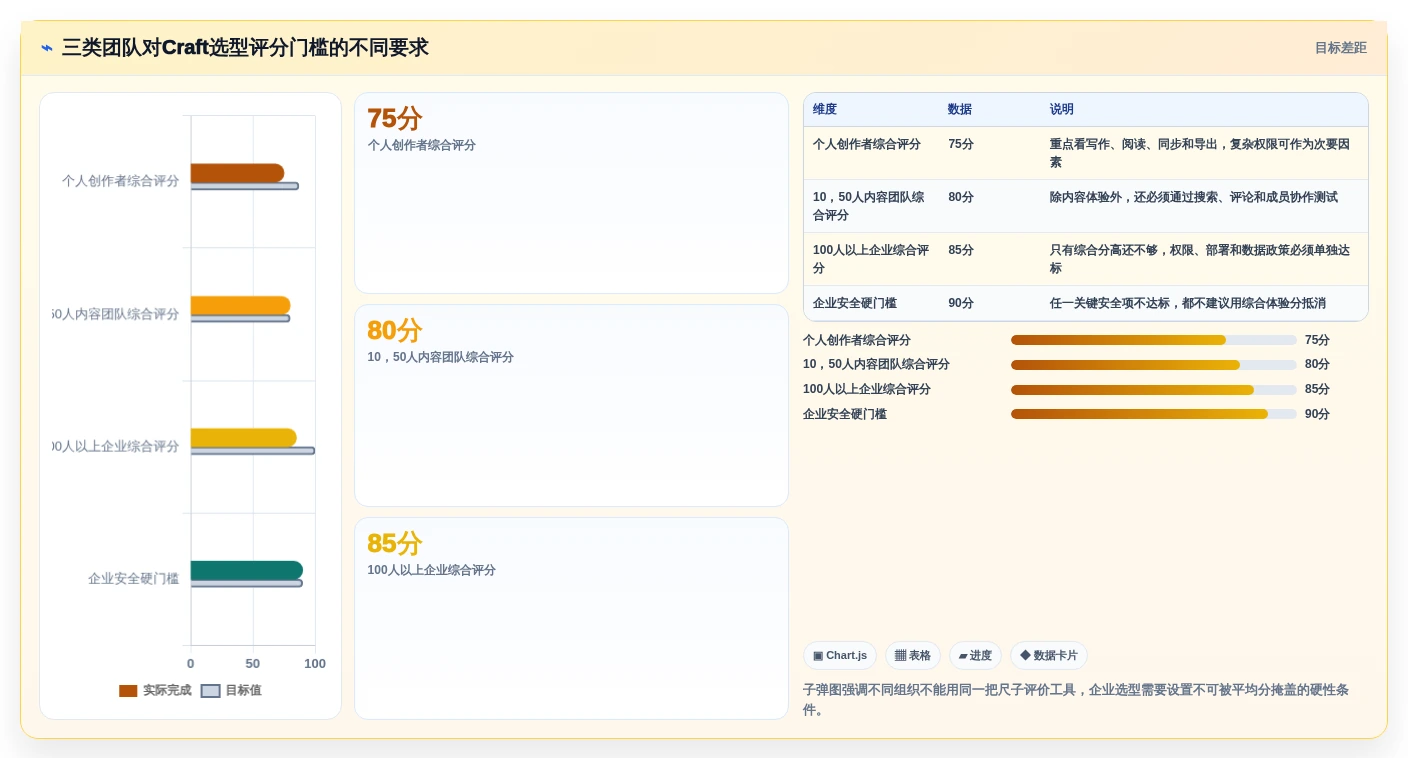Viewport: 1408px width, 758px height.
Task: Click the 企业安全硬门槛 progress bar
Action: point(1153,414)
